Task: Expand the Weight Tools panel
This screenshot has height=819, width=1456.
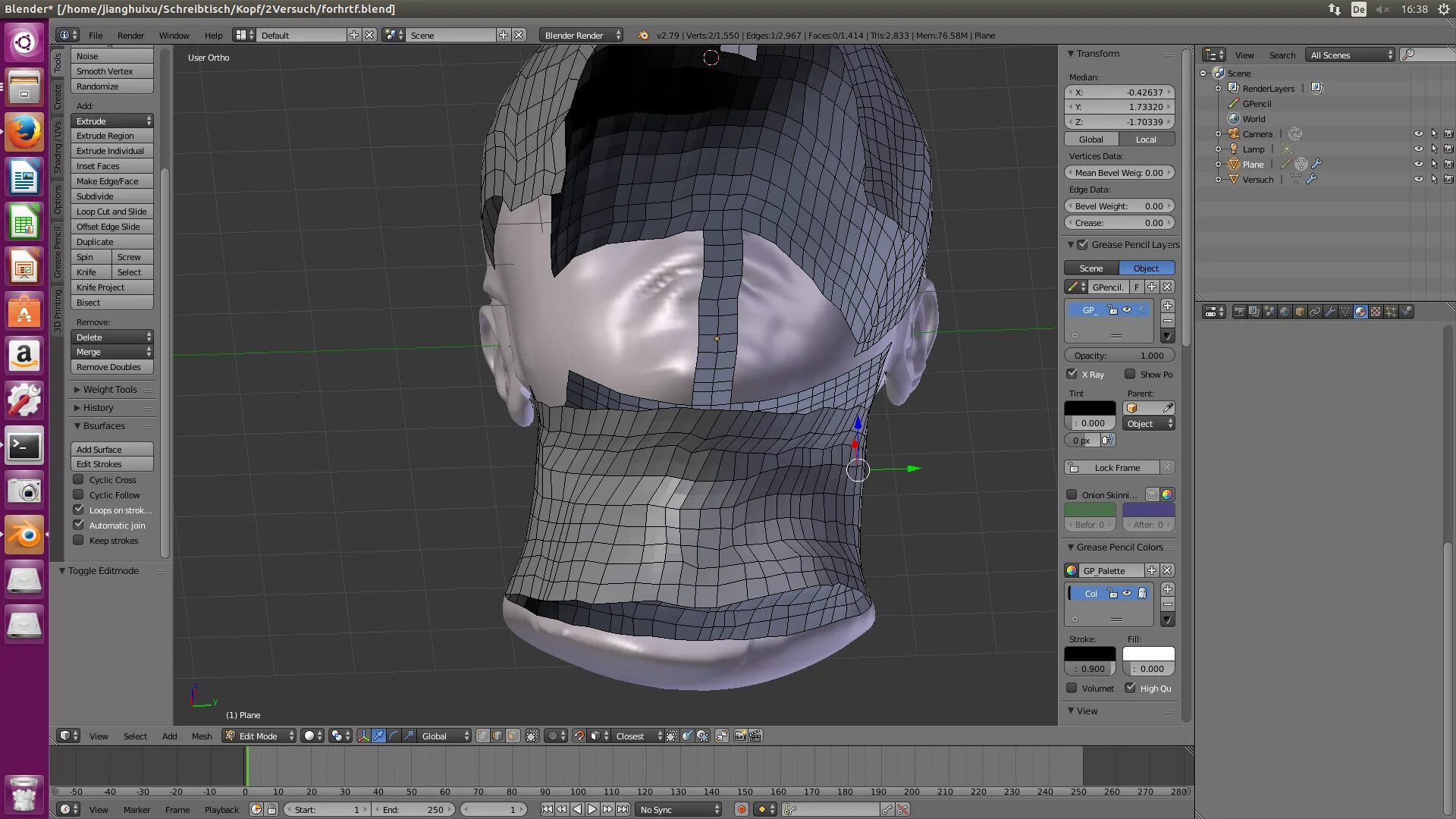Action: click(111, 389)
